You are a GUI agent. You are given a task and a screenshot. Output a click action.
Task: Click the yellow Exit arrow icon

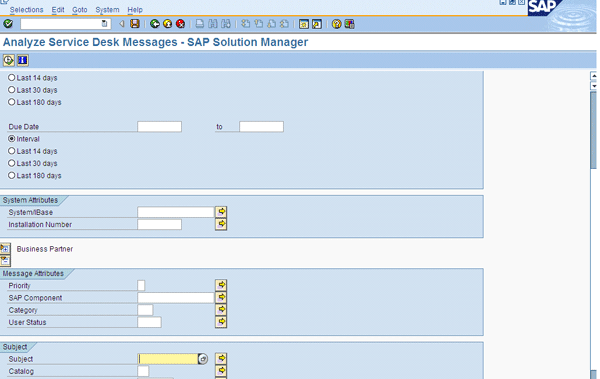click(168, 24)
